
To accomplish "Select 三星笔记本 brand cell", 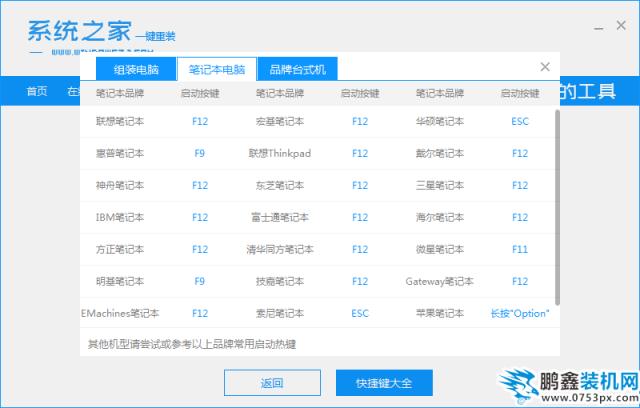I will 440,185.
